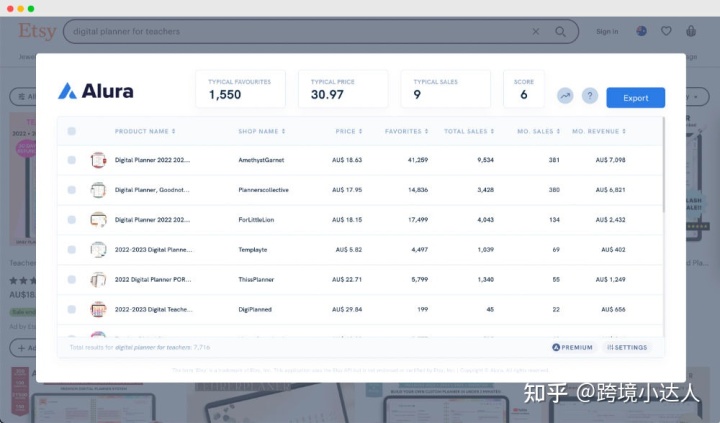Click the blue Export button
This screenshot has width=720, height=423.
click(x=635, y=97)
